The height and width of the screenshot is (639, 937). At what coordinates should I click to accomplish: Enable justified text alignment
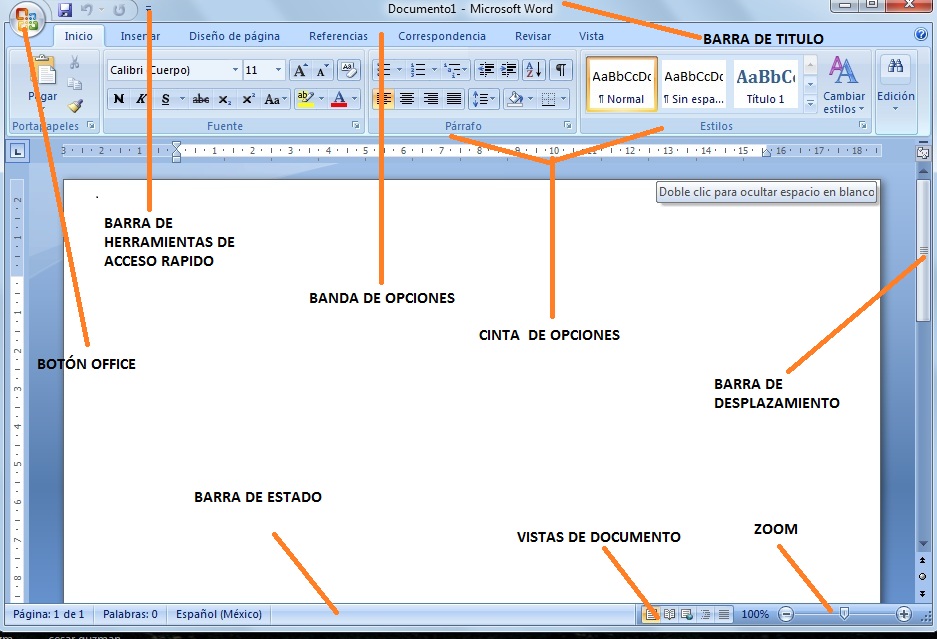coord(454,99)
